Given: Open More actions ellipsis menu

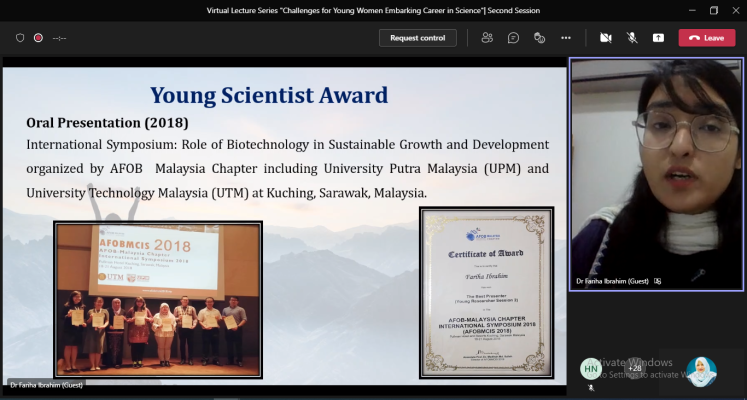Looking at the screenshot, I should tap(566, 38).
